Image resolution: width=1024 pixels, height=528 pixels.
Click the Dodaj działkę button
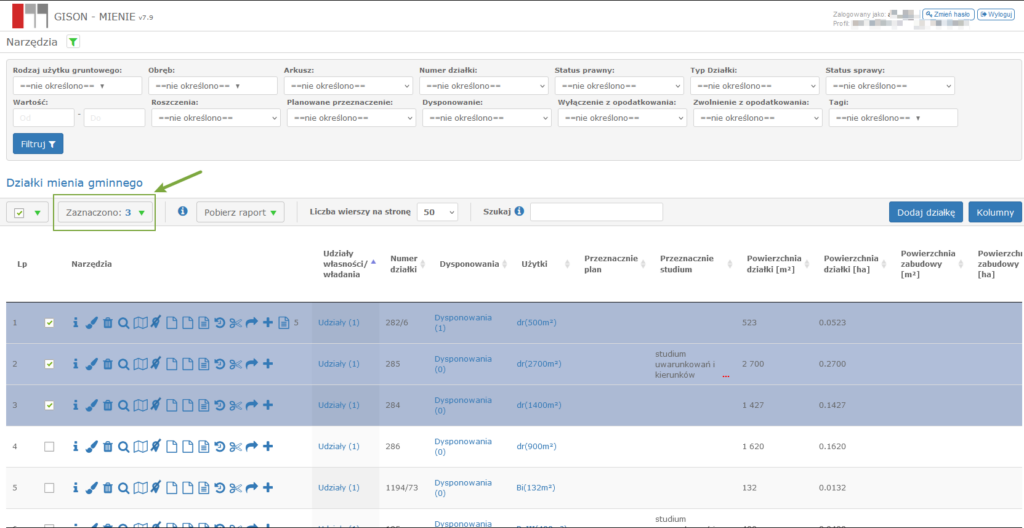coord(925,212)
